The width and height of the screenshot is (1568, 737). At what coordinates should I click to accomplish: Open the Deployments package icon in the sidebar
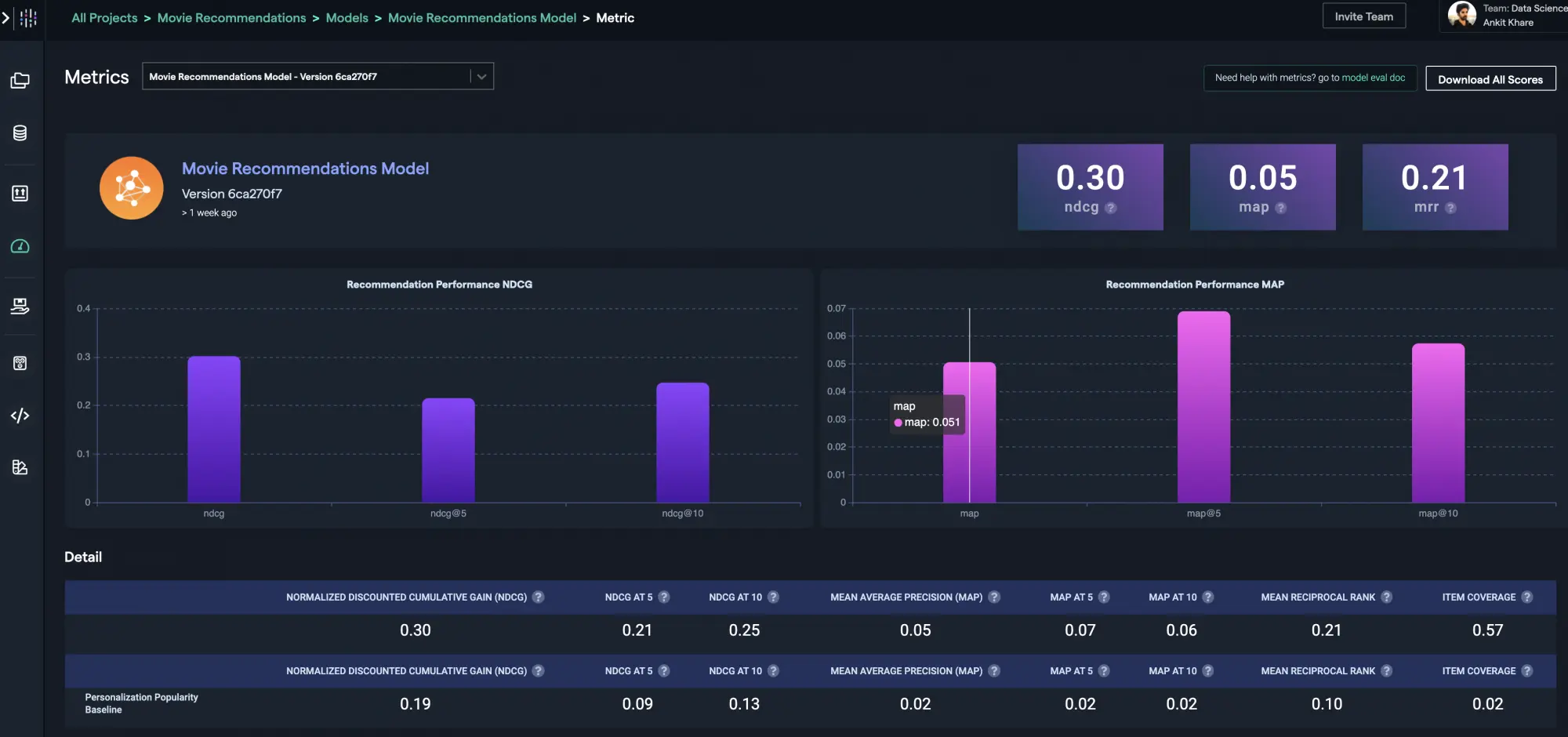click(21, 193)
